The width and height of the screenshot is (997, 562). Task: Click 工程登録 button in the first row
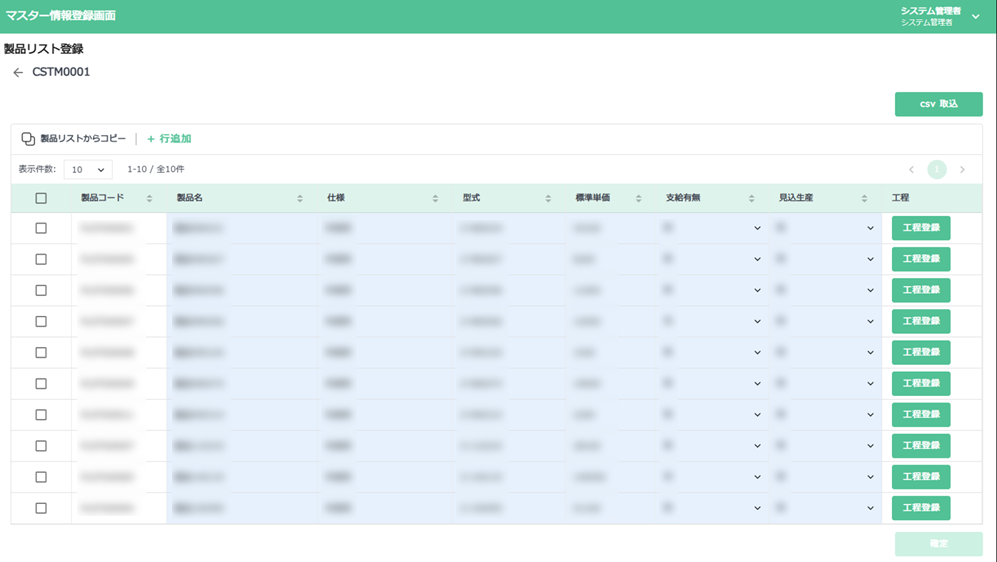921,228
